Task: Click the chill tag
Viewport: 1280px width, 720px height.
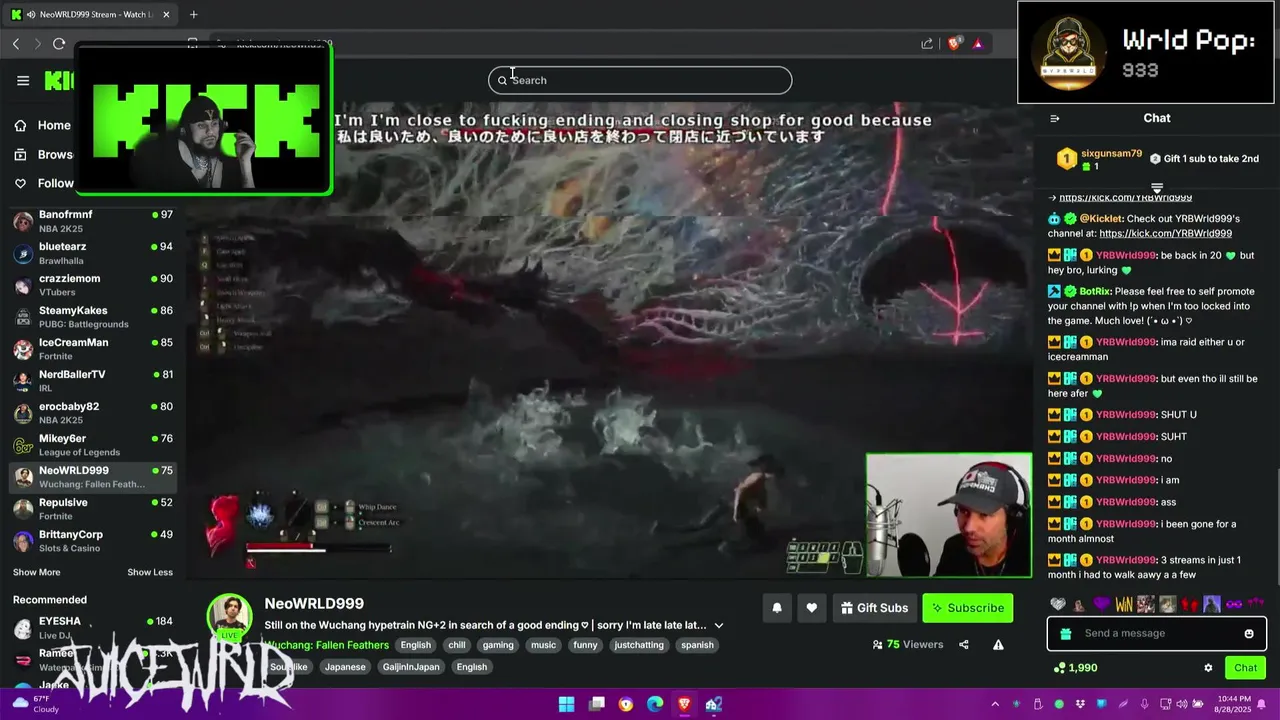Action: click(457, 645)
